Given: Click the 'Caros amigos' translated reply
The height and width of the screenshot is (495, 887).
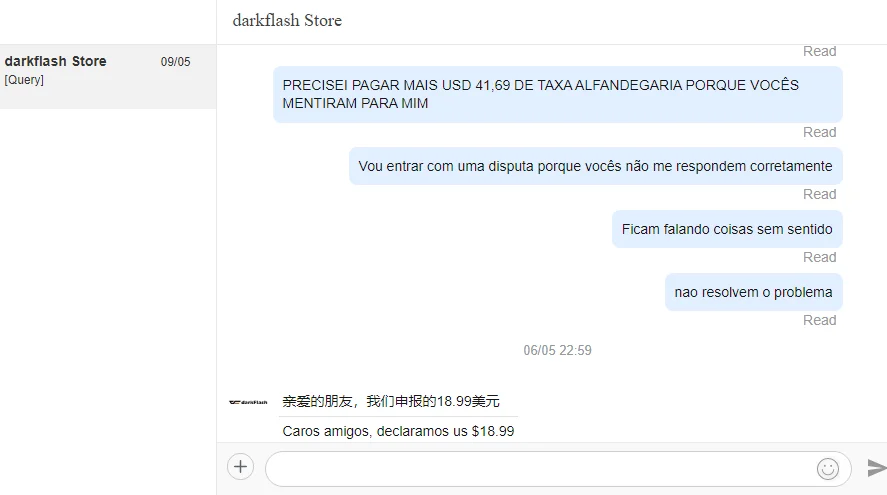Looking at the screenshot, I should pyautogui.click(x=398, y=431).
